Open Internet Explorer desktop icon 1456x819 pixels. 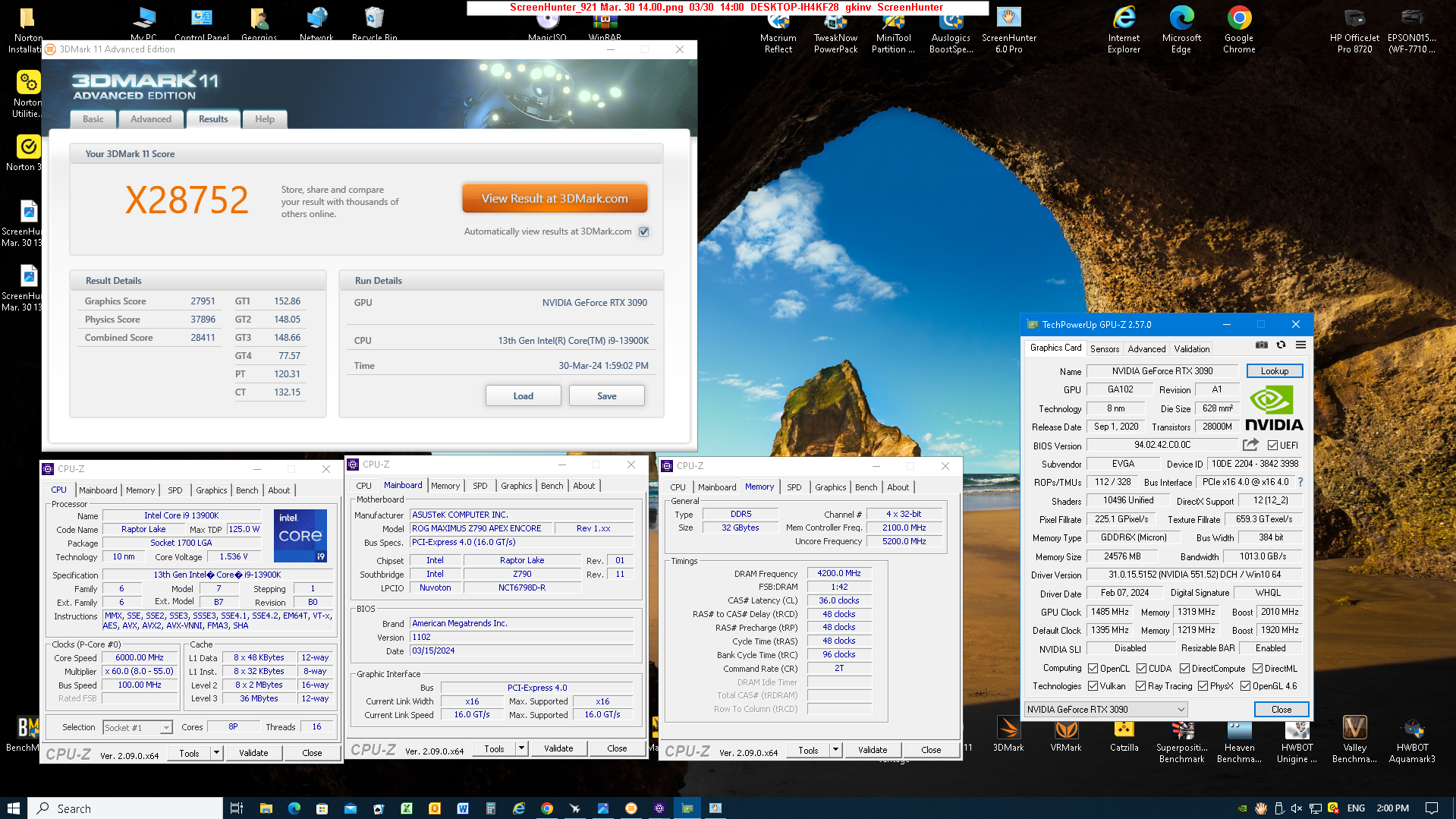(x=1124, y=30)
